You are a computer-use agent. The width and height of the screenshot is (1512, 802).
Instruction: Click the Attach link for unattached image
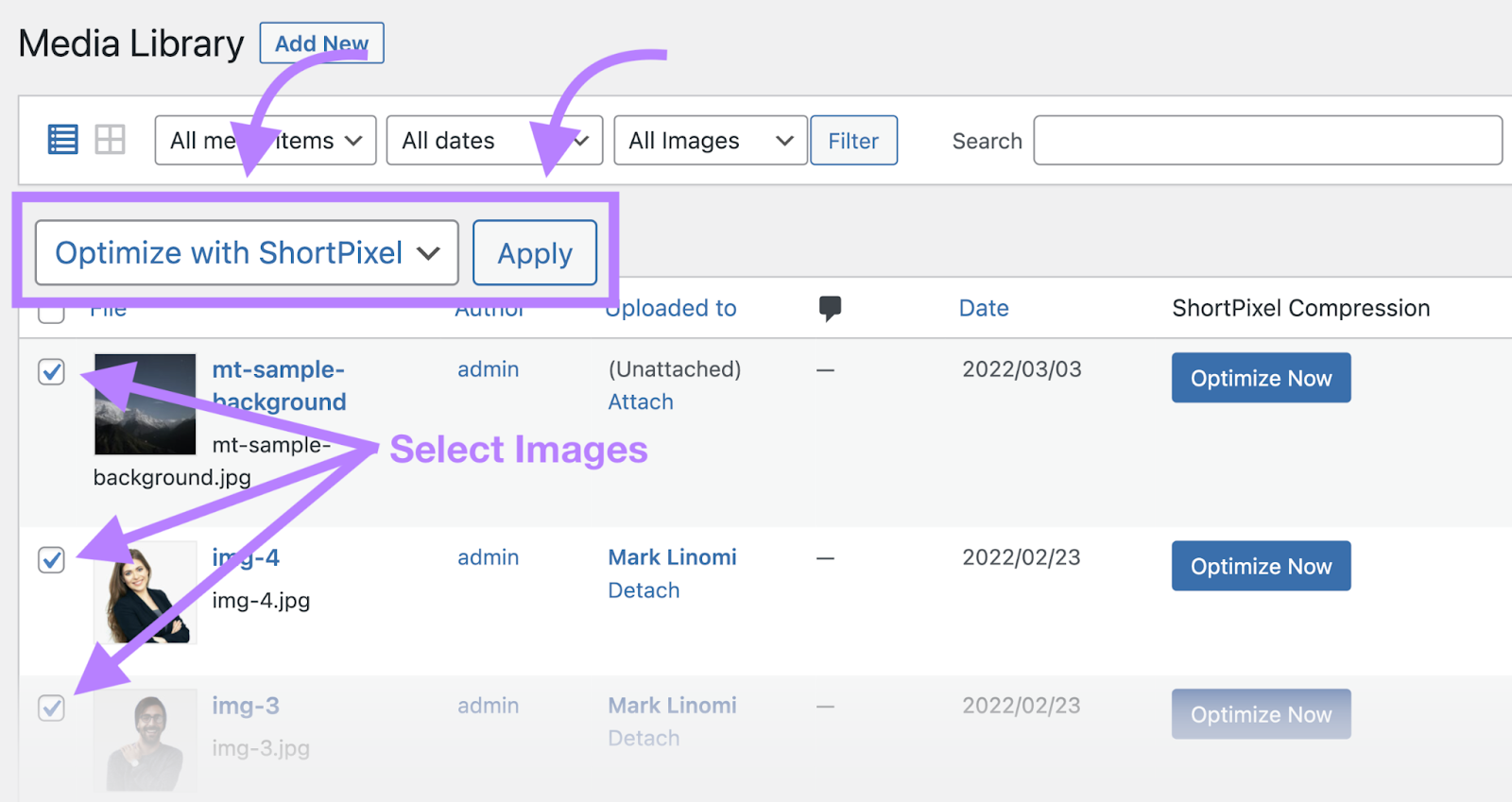pos(641,402)
